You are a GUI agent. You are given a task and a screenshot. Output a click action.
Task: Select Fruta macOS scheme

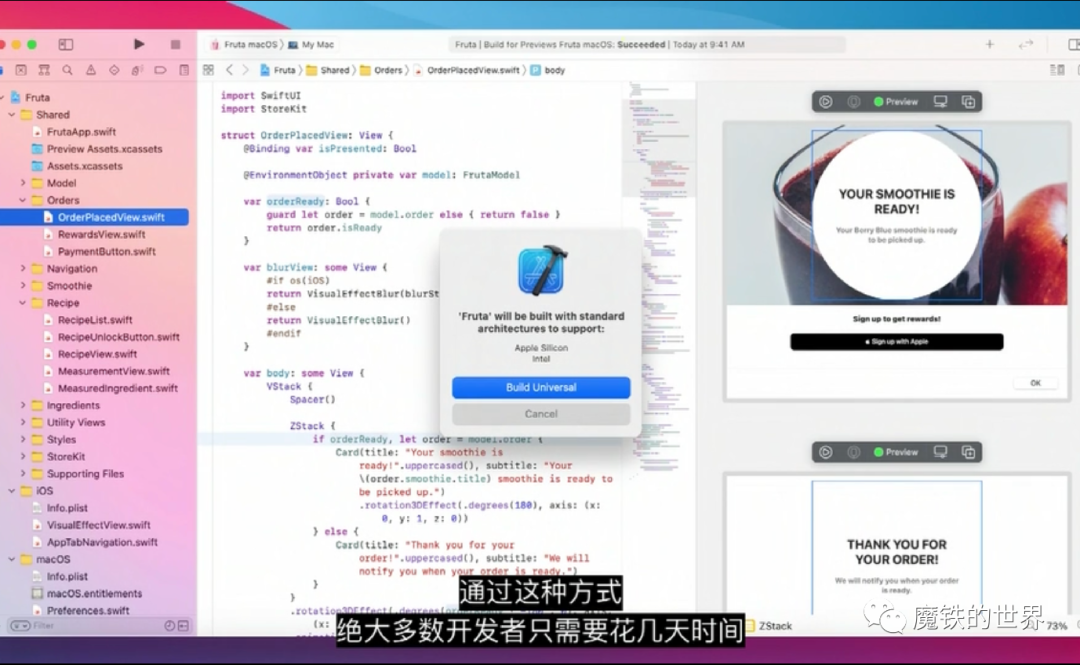point(245,44)
